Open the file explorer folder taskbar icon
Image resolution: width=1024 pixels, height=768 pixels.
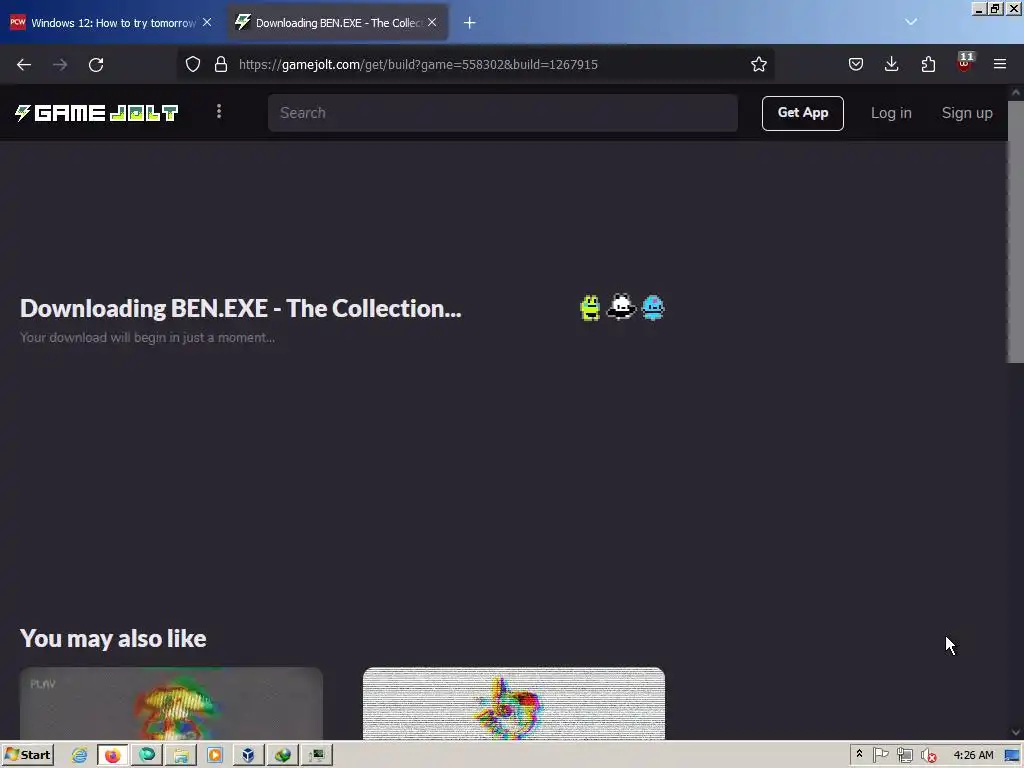point(181,755)
